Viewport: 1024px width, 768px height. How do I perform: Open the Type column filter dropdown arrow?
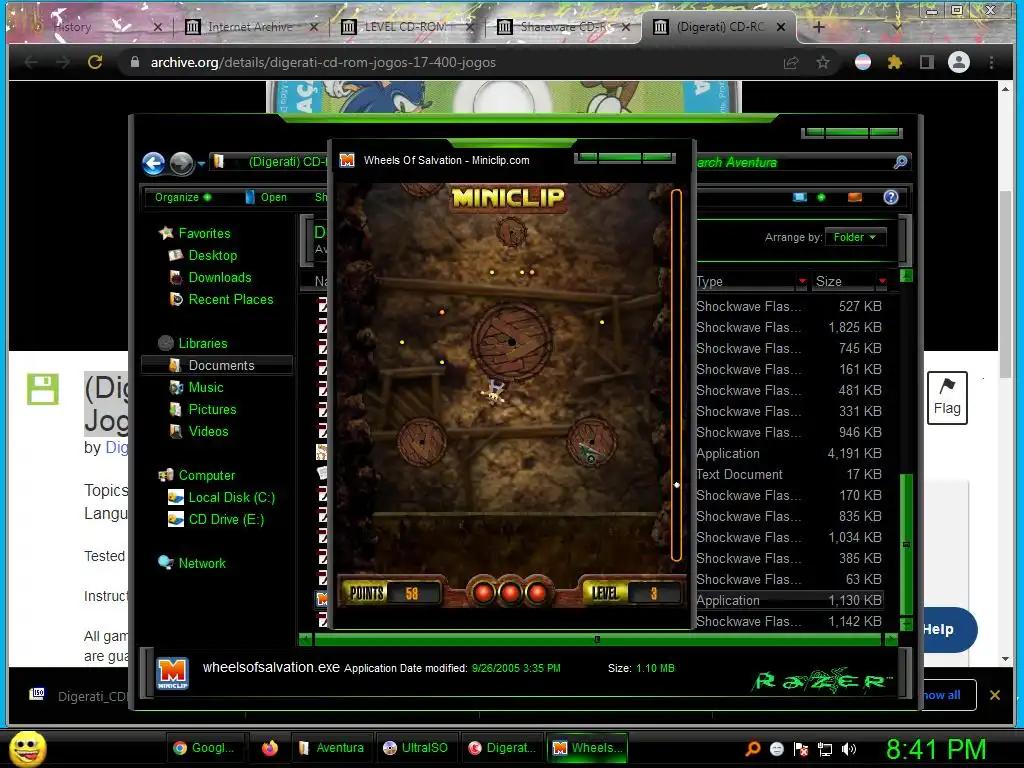click(x=802, y=281)
